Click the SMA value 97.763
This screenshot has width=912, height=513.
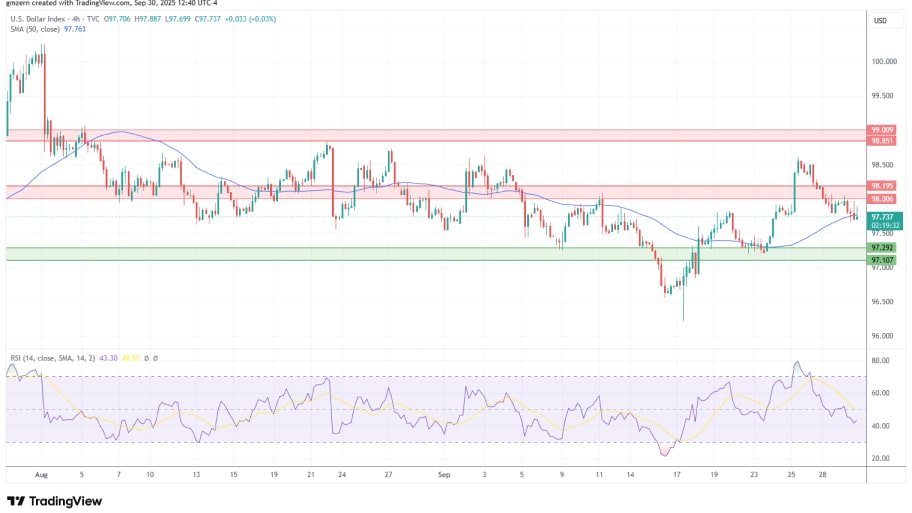pyautogui.click(x=75, y=30)
